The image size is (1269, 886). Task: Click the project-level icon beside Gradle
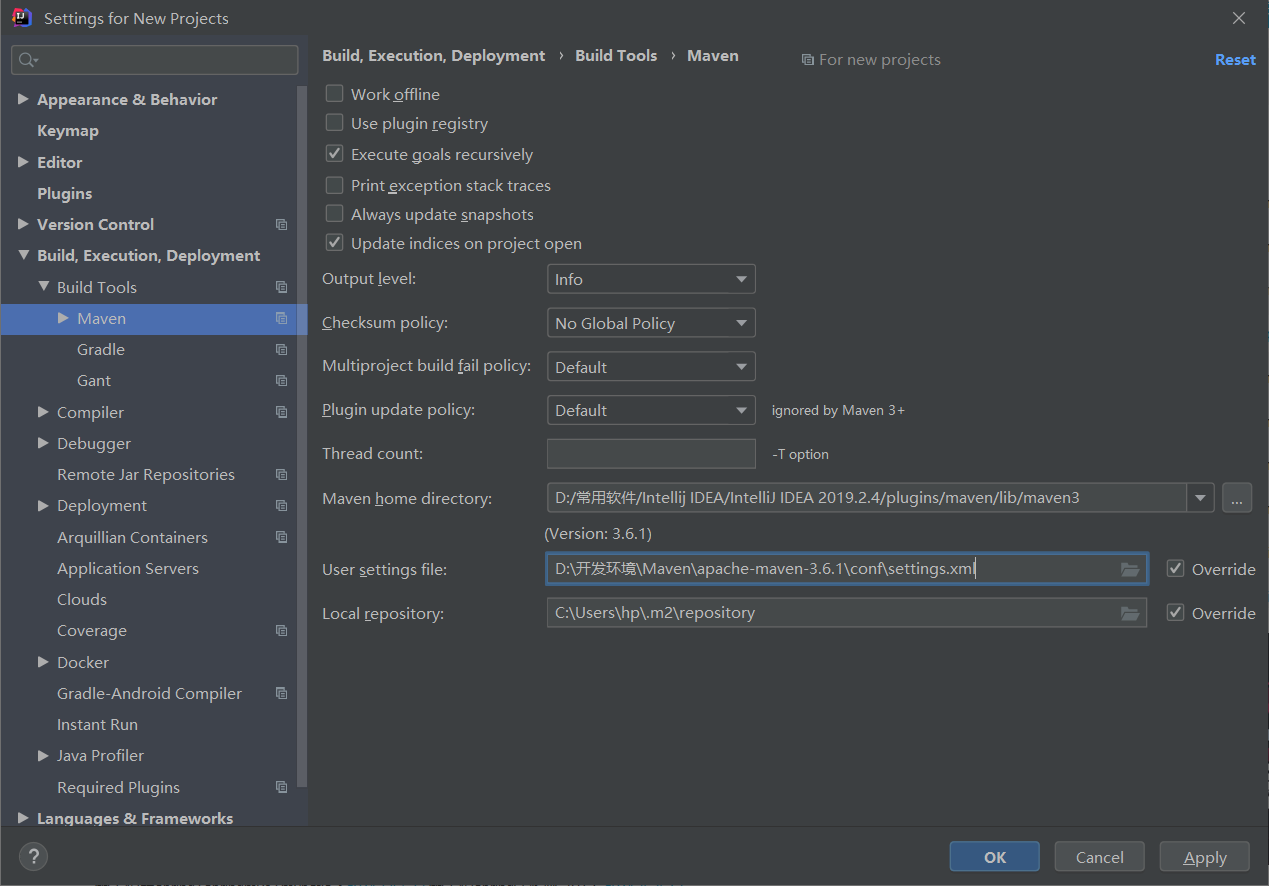[x=281, y=350]
